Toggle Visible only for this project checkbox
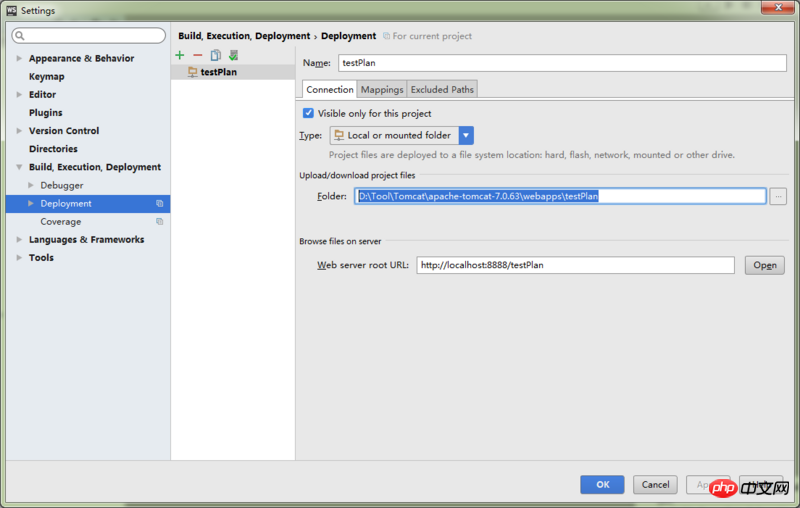Image resolution: width=800 pixels, height=508 pixels. click(x=309, y=113)
